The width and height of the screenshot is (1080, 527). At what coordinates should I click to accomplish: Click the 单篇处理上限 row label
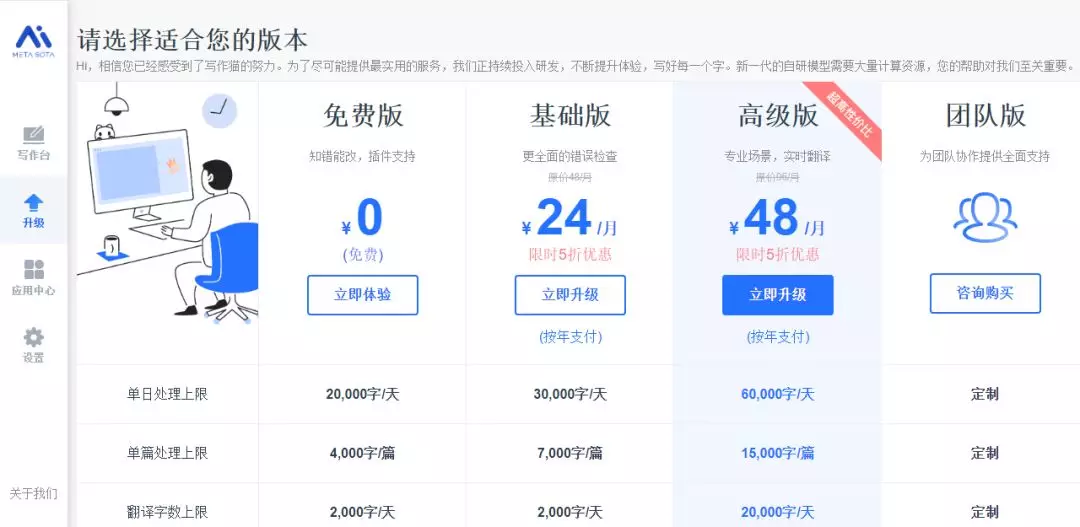point(167,453)
